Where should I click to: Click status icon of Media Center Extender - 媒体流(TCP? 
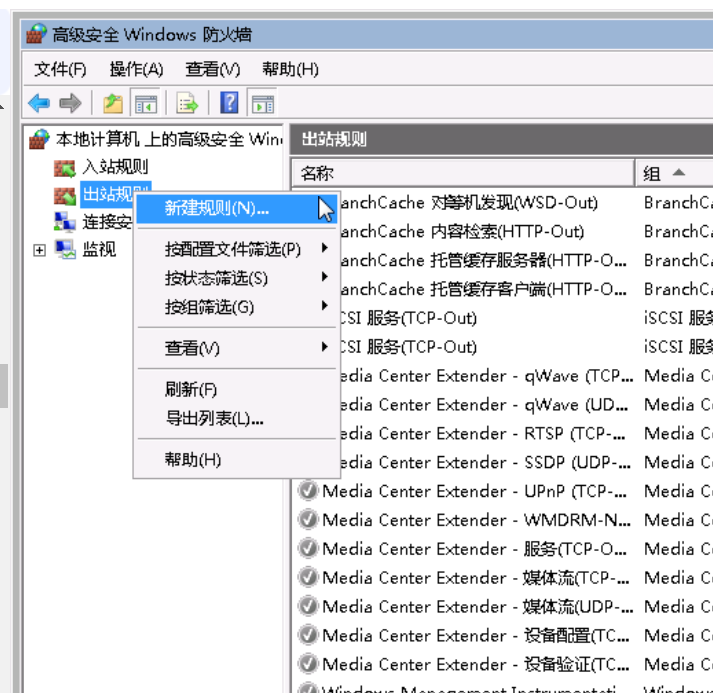coord(308,577)
